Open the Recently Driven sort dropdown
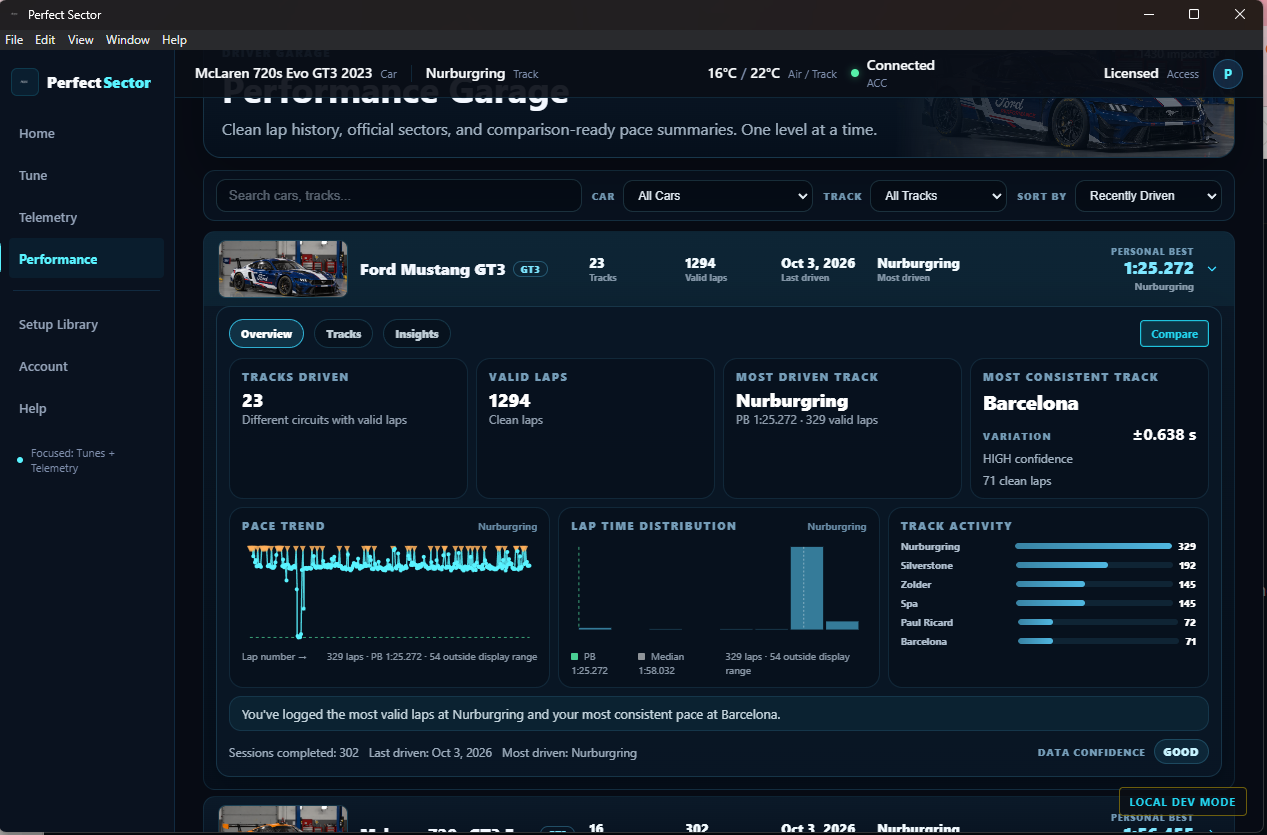The width and height of the screenshot is (1267, 835). tap(1148, 196)
